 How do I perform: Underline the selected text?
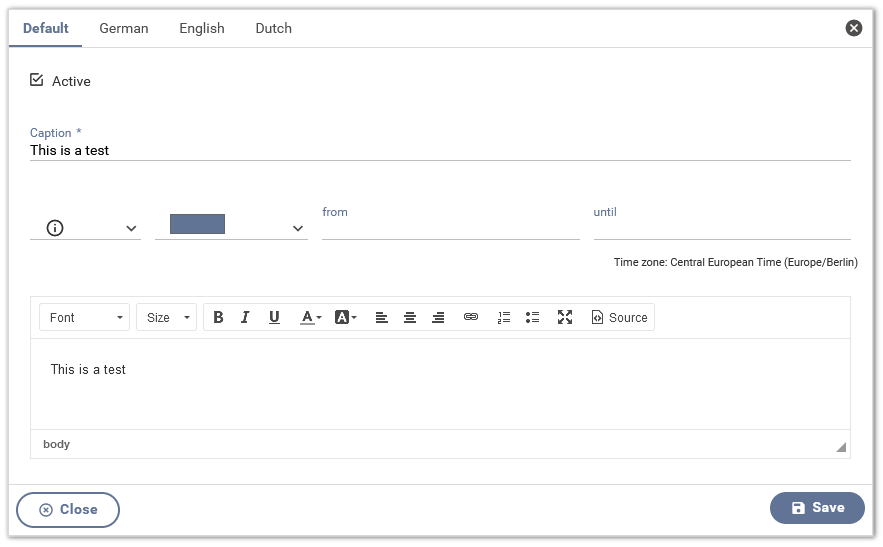[x=274, y=317]
